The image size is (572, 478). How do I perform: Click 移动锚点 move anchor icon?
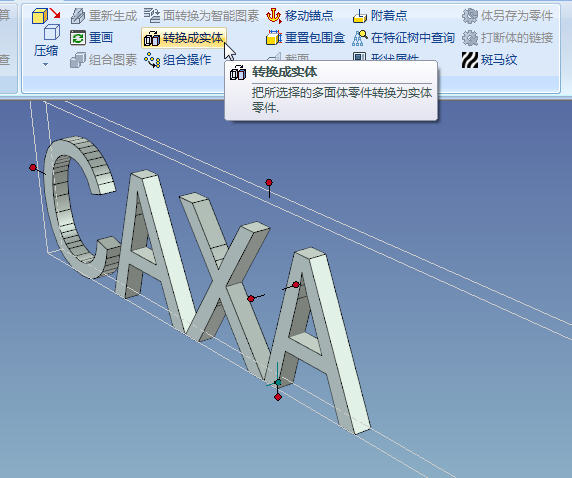click(x=274, y=16)
